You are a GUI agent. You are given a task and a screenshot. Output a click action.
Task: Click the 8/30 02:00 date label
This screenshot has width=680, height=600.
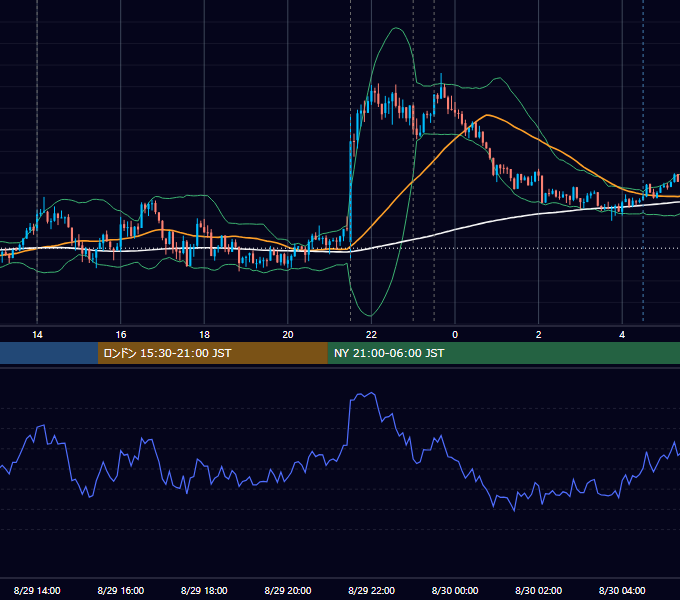pos(539,590)
